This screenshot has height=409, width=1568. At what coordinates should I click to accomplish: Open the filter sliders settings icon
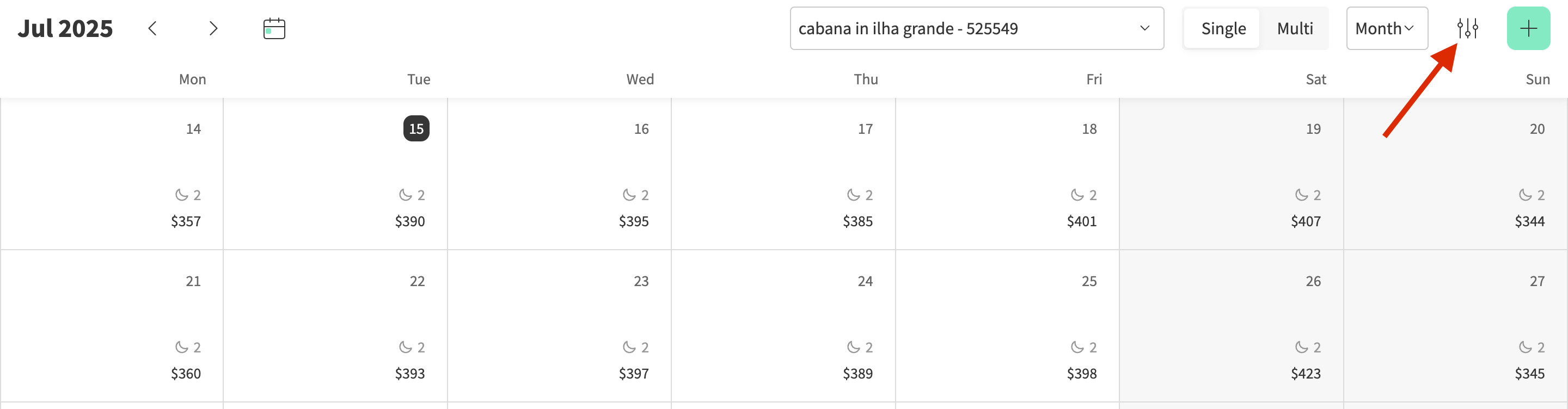point(1467,29)
